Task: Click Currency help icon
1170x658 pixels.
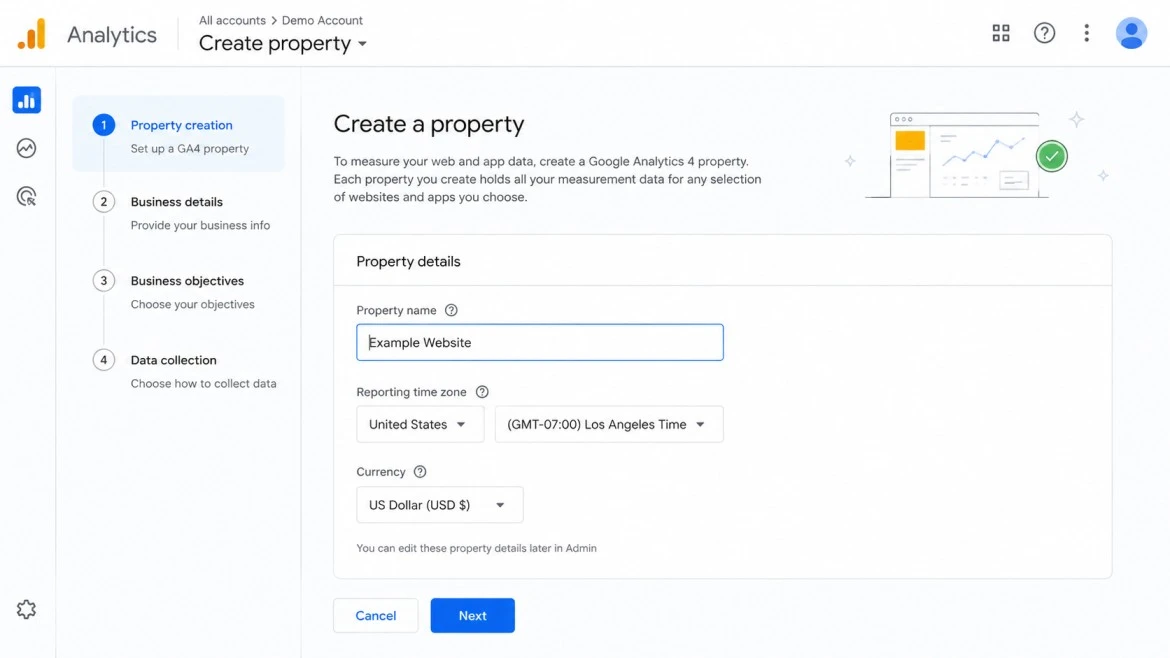Action: 420,471
